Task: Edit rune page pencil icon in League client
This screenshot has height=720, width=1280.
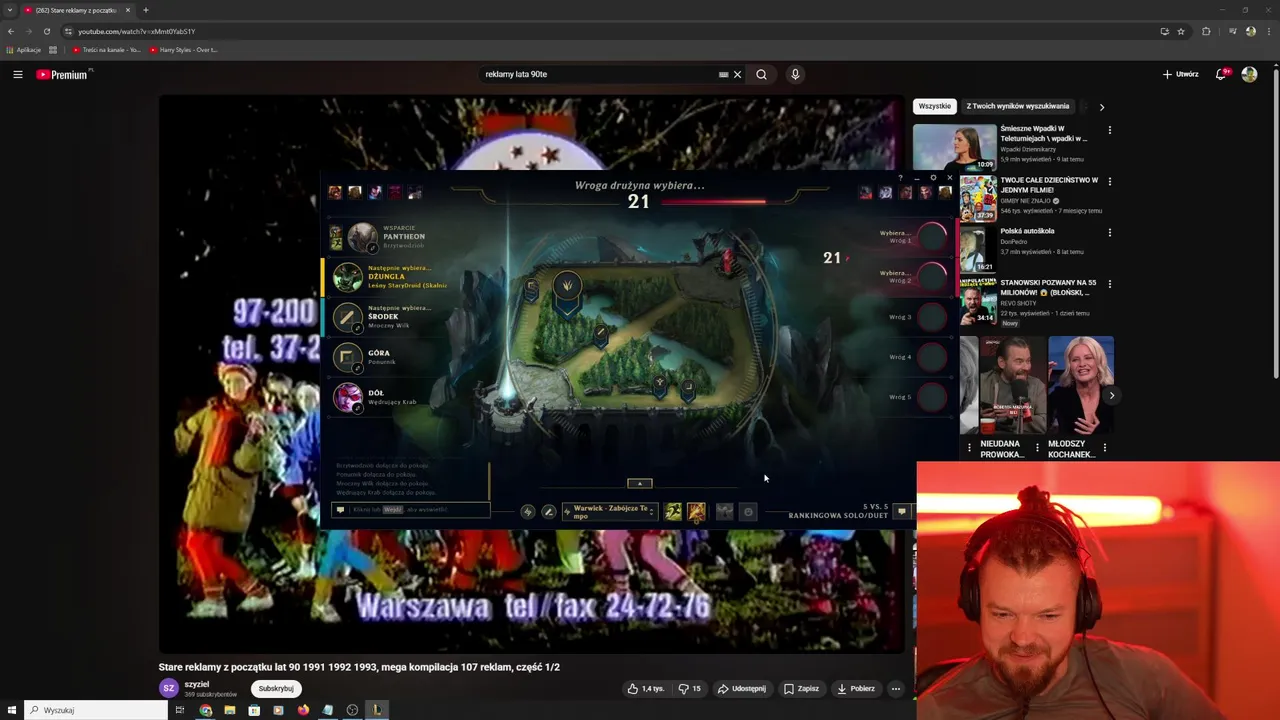Action: [548, 512]
